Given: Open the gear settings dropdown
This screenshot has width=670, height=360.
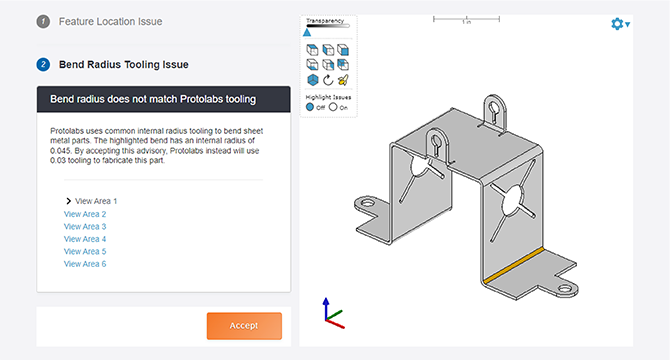Looking at the screenshot, I should [620, 24].
